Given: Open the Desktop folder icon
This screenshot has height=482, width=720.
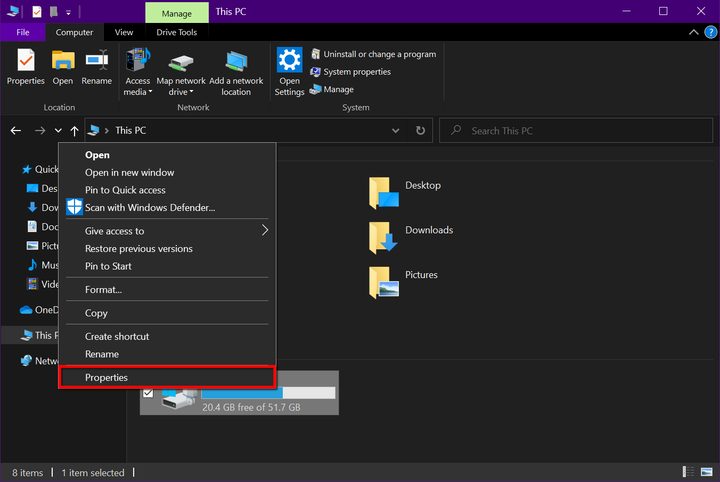Looking at the screenshot, I should (384, 193).
